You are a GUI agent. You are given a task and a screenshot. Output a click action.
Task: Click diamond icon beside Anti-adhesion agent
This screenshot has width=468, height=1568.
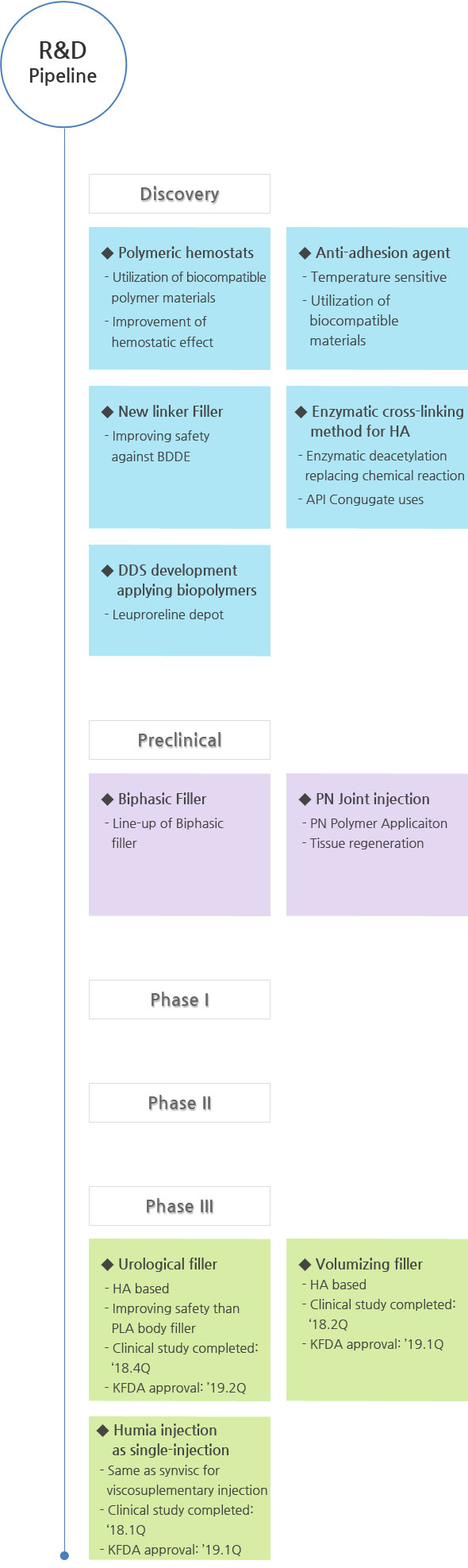pos(305,253)
